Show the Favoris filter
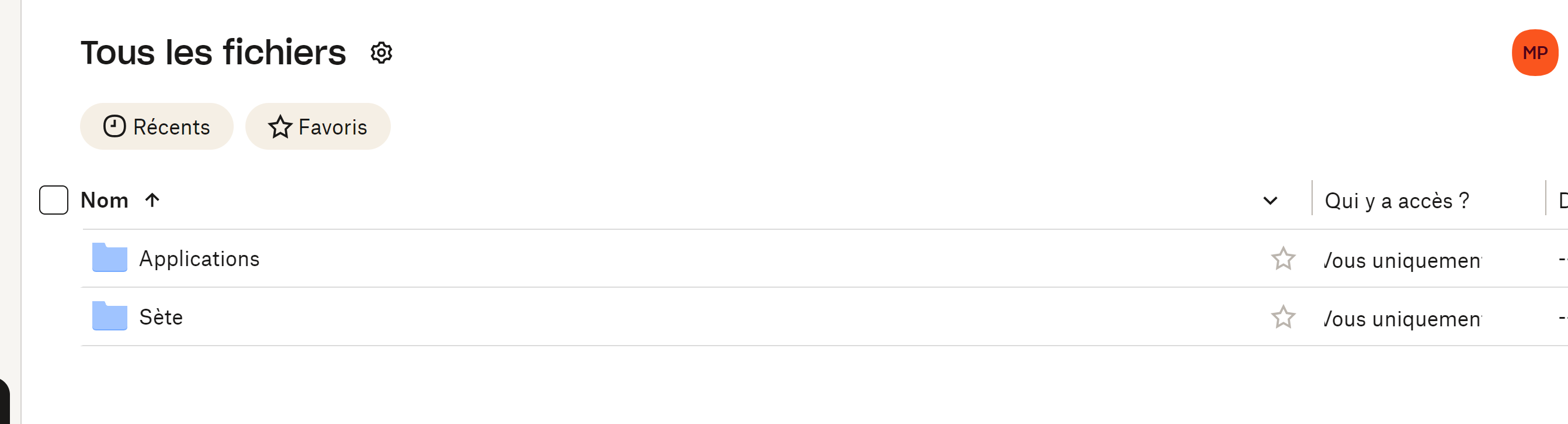 pyautogui.click(x=318, y=127)
